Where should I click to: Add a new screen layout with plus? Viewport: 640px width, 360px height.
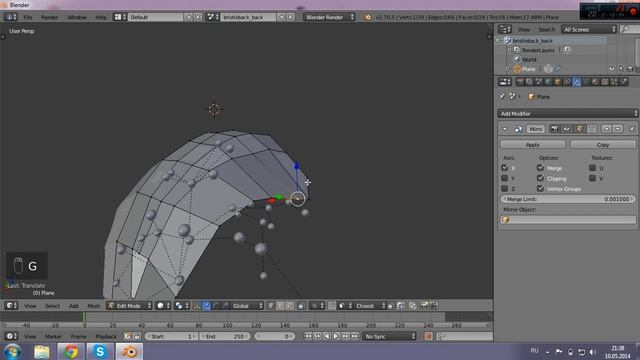pos(189,17)
